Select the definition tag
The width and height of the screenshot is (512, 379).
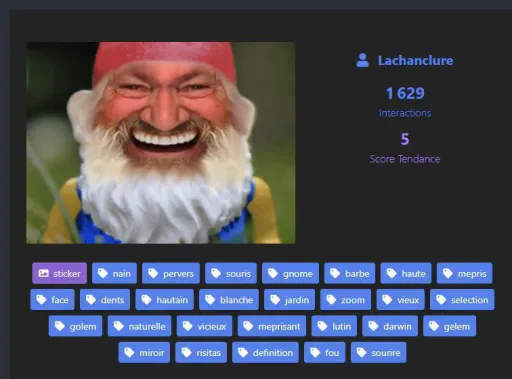[265, 352]
